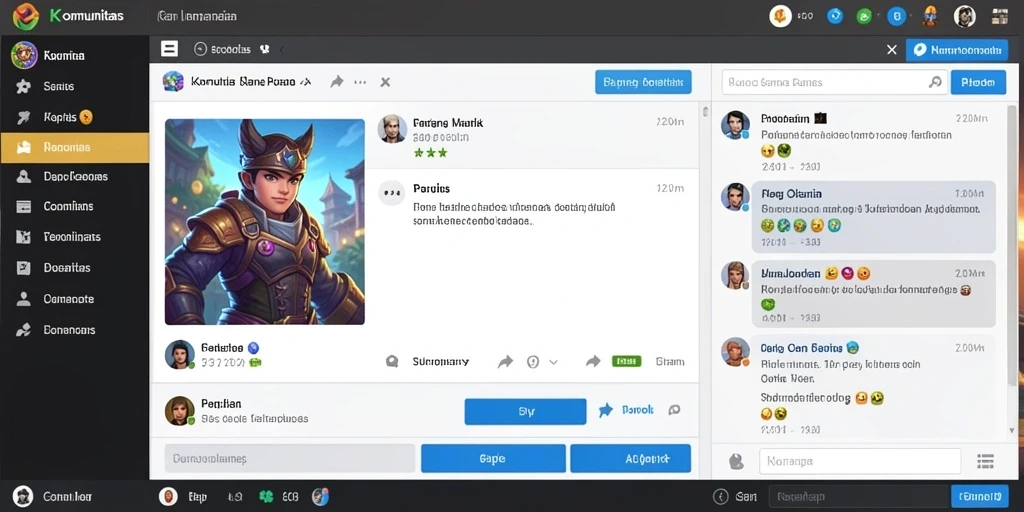Open Coomitans in the sidebar
The height and width of the screenshot is (512, 1024).
(74, 206)
